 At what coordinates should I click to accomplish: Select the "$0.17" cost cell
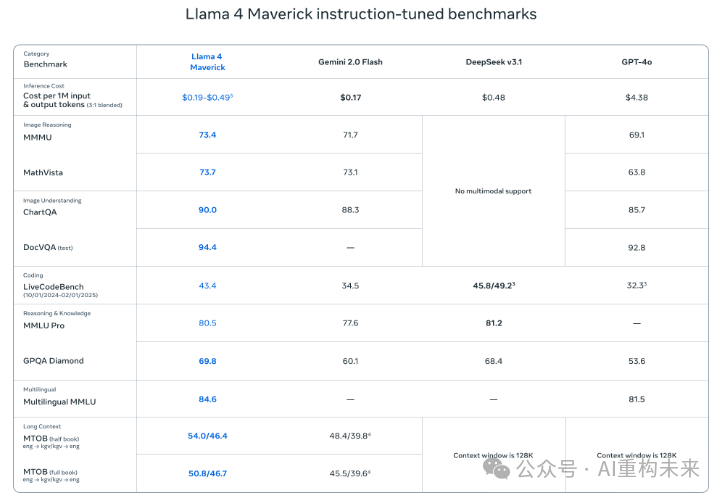350,97
